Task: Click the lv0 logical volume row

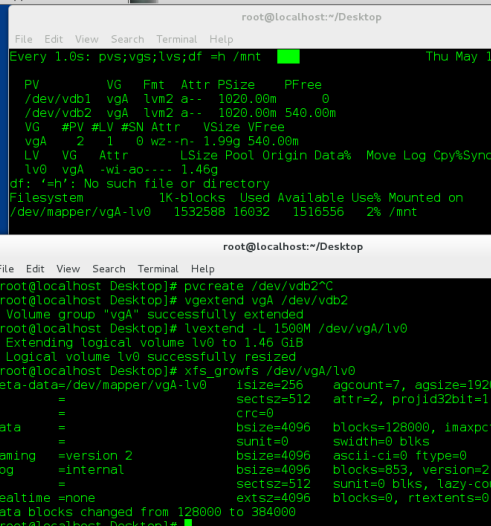Action: click(x=121, y=170)
